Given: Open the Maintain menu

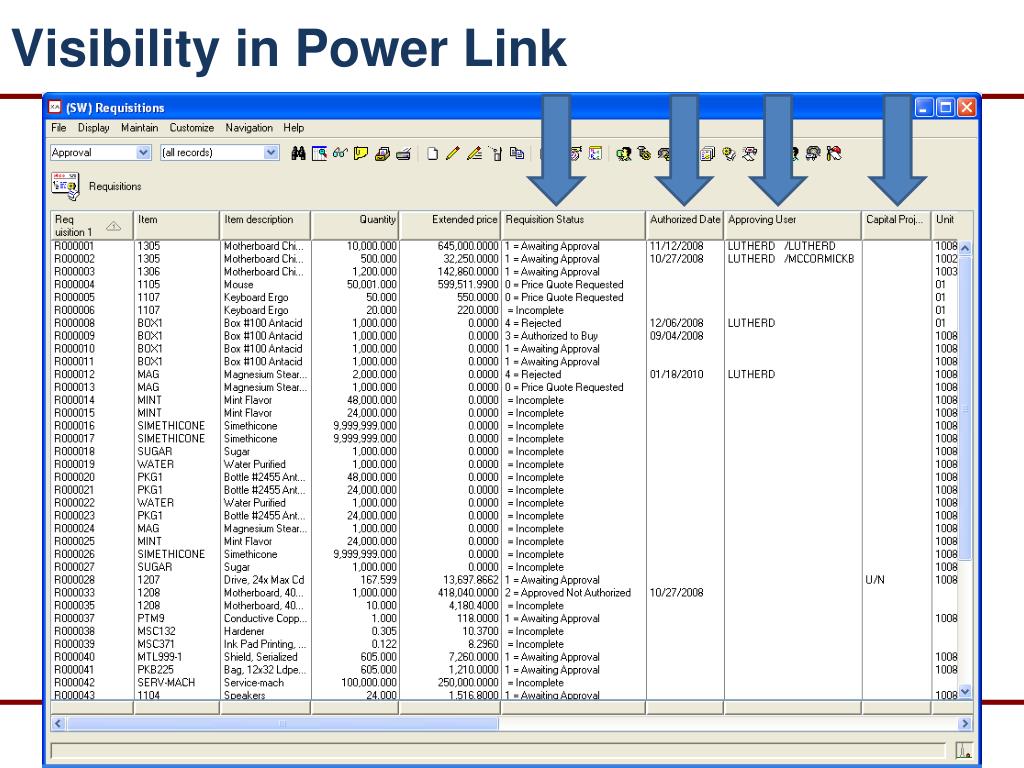Looking at the screenshot, I should pyautogui.click(x=139, y=128).
